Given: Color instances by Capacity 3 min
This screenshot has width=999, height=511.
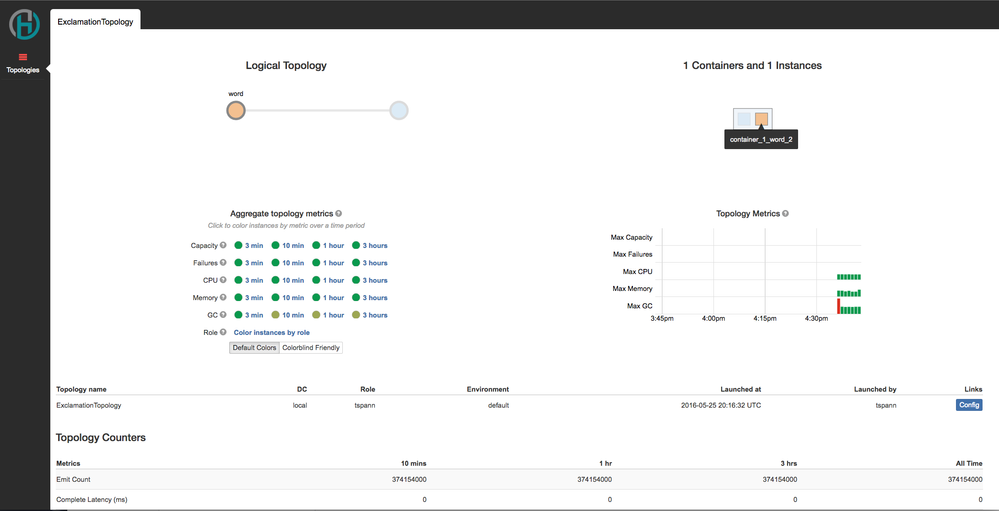Looking at the screenshot, I should pos(248,245).
